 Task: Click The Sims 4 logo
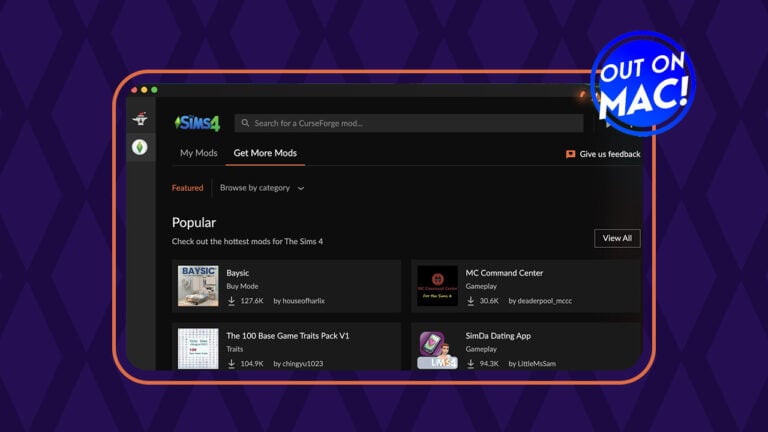click(197, 123)
